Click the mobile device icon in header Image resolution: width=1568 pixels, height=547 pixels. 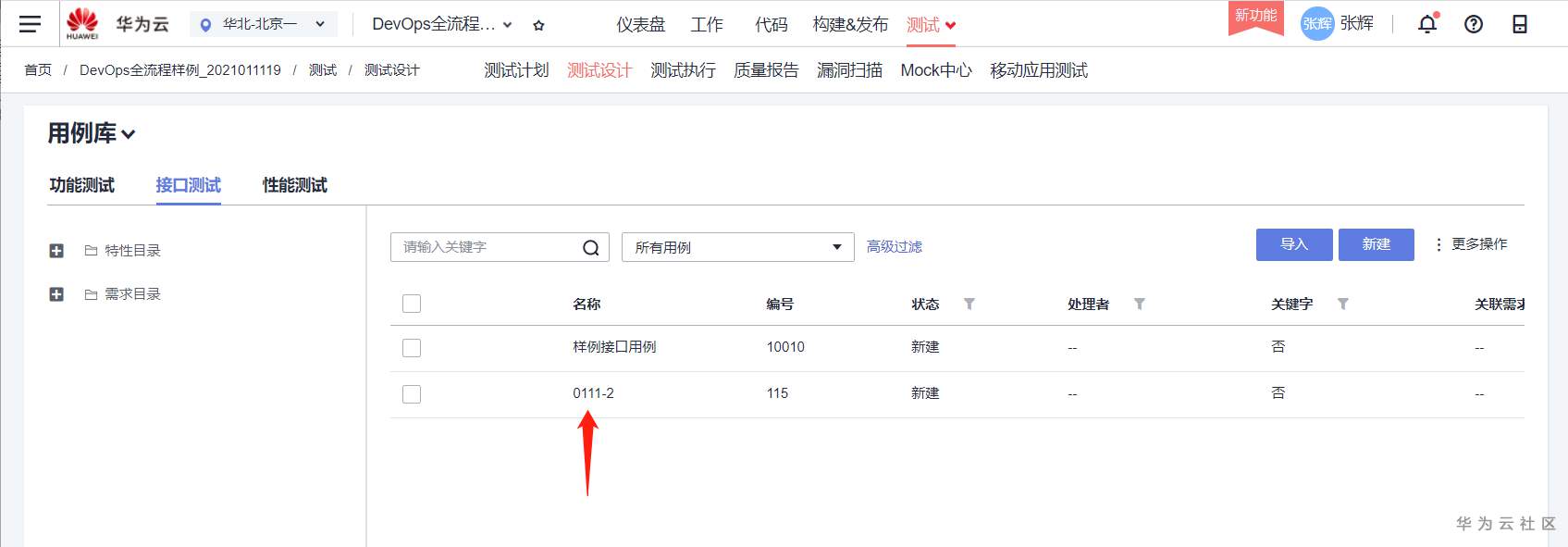coord(1520,24)
